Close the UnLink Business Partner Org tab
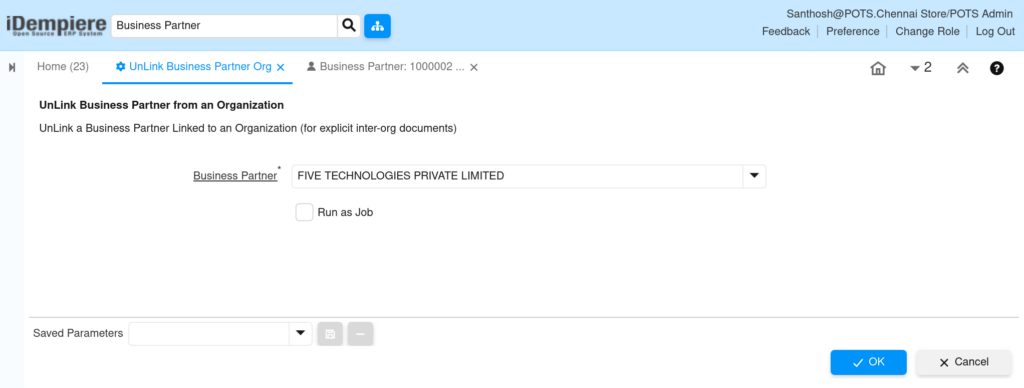The height and width of the screenshot is (388, 1024). [281, 67]
